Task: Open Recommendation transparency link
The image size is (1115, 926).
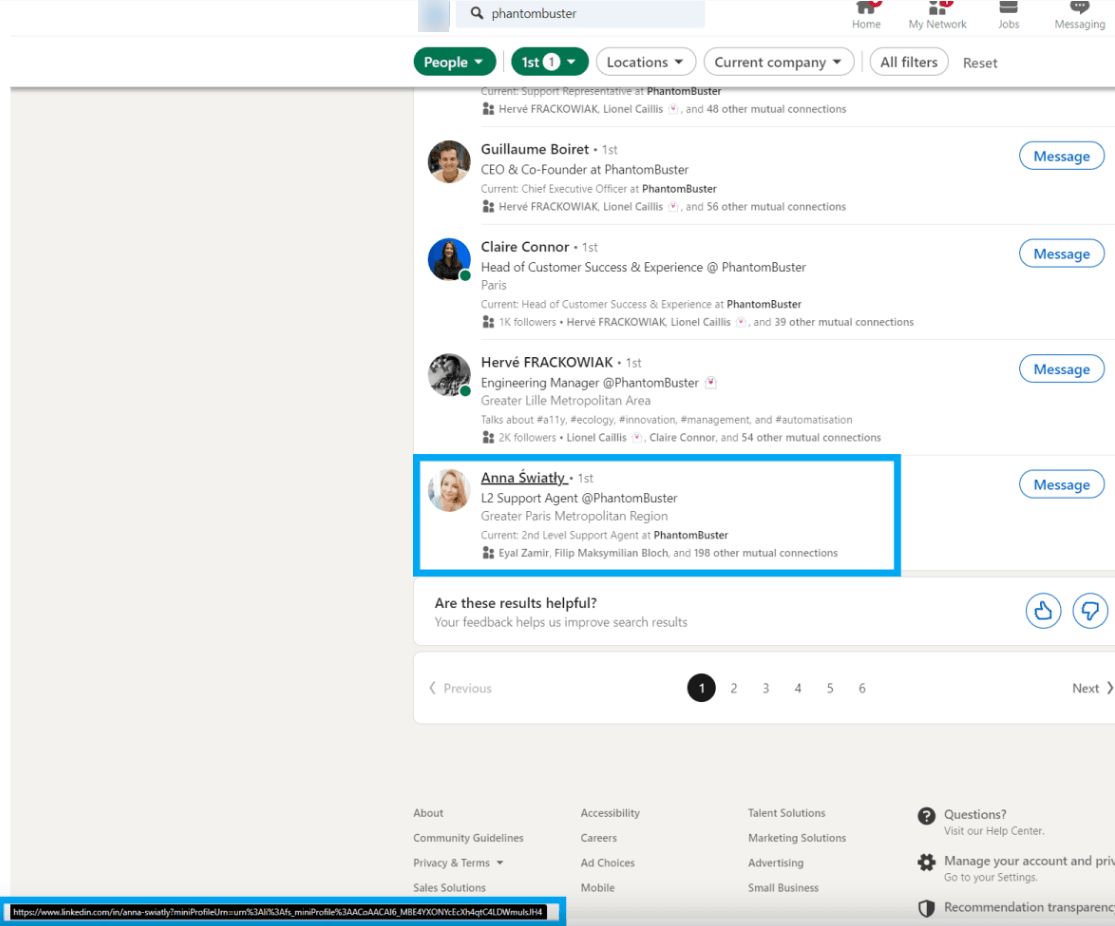Action: [x=1029, y=908]
